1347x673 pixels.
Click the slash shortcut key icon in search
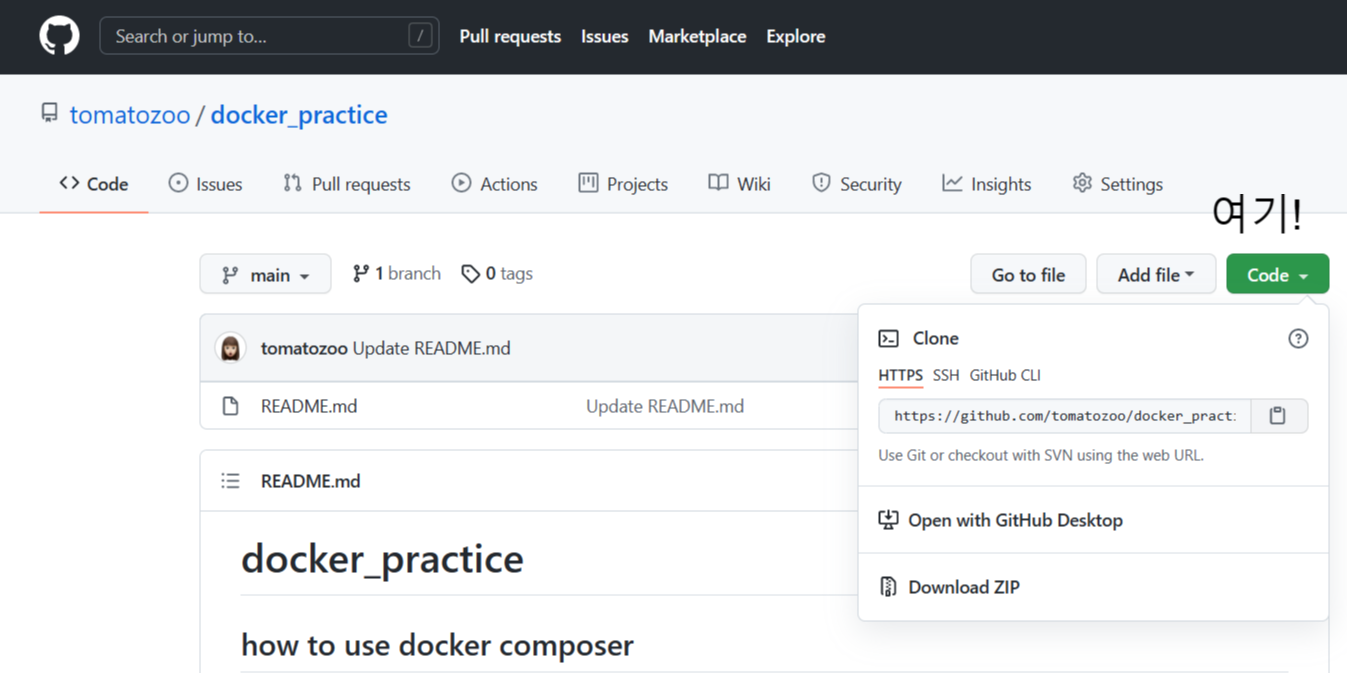coord(420,36)
